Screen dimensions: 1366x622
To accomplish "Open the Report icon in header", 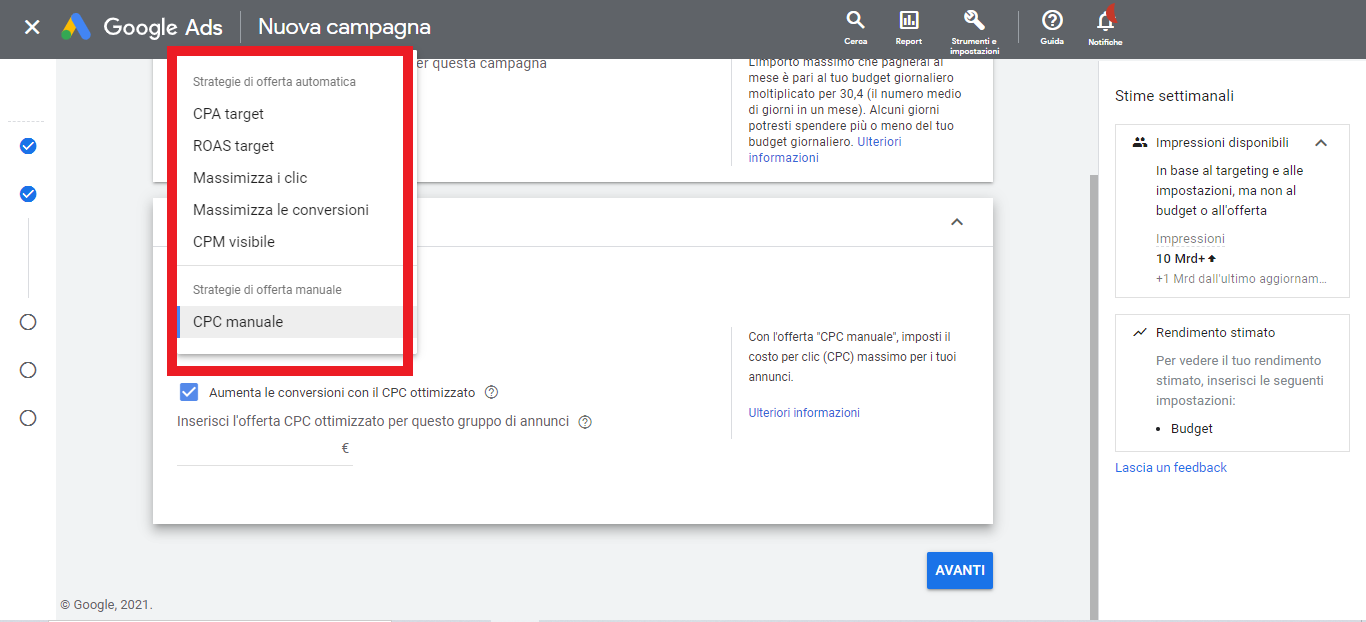I will [x=908, y=22].
